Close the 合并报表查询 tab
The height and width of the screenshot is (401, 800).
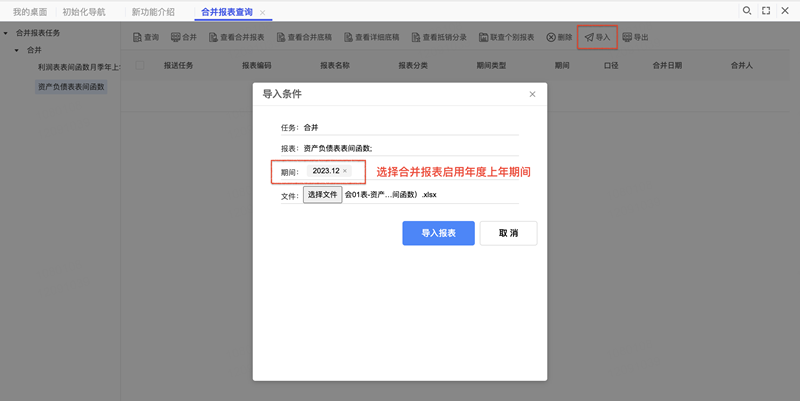263,13
